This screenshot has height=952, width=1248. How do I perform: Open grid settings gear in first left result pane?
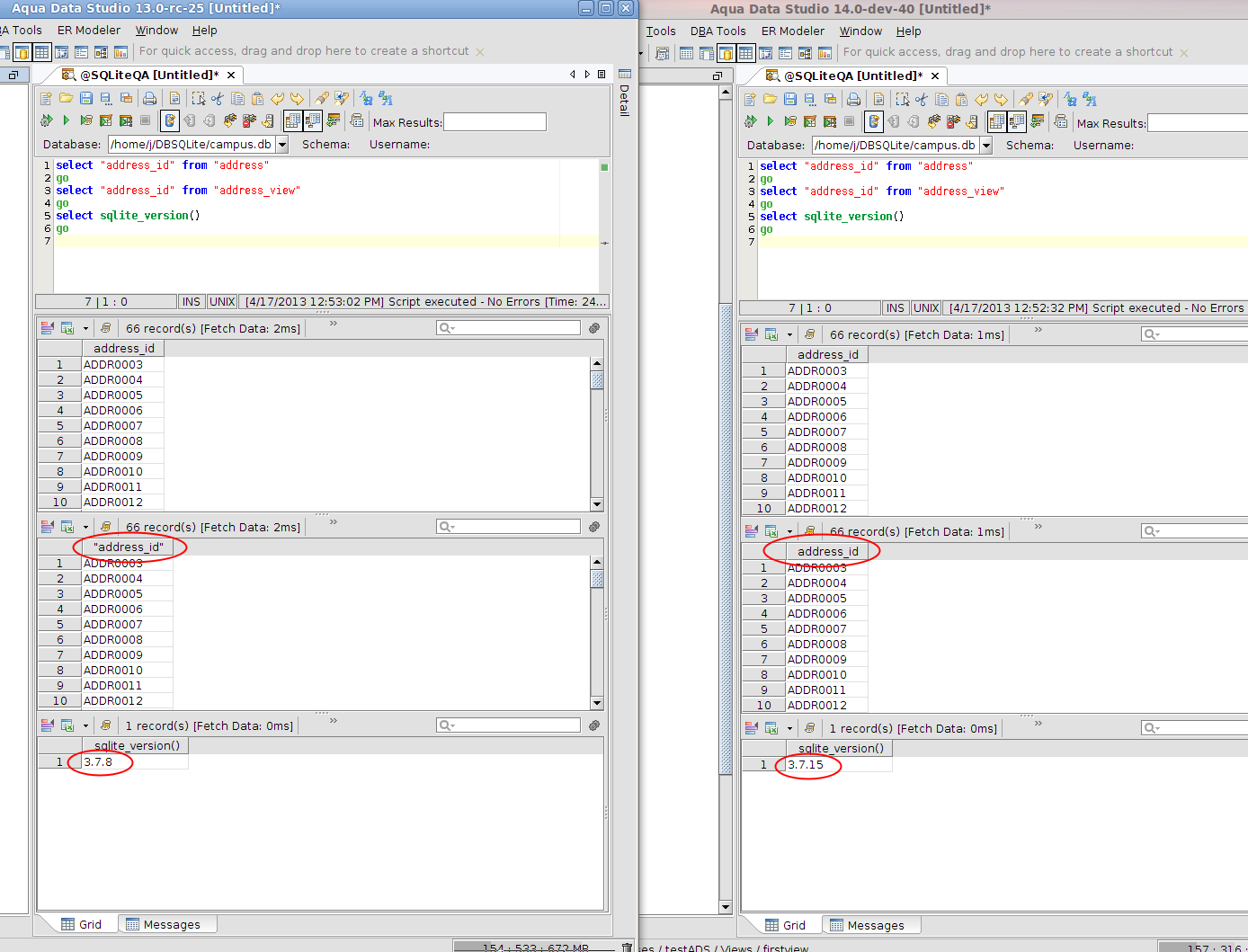coord(594,328)
